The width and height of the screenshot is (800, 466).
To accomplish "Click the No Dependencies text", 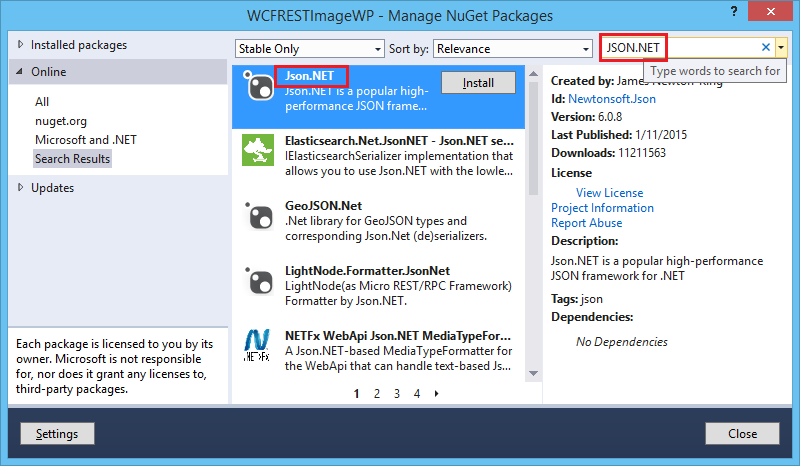I will 621,342.
